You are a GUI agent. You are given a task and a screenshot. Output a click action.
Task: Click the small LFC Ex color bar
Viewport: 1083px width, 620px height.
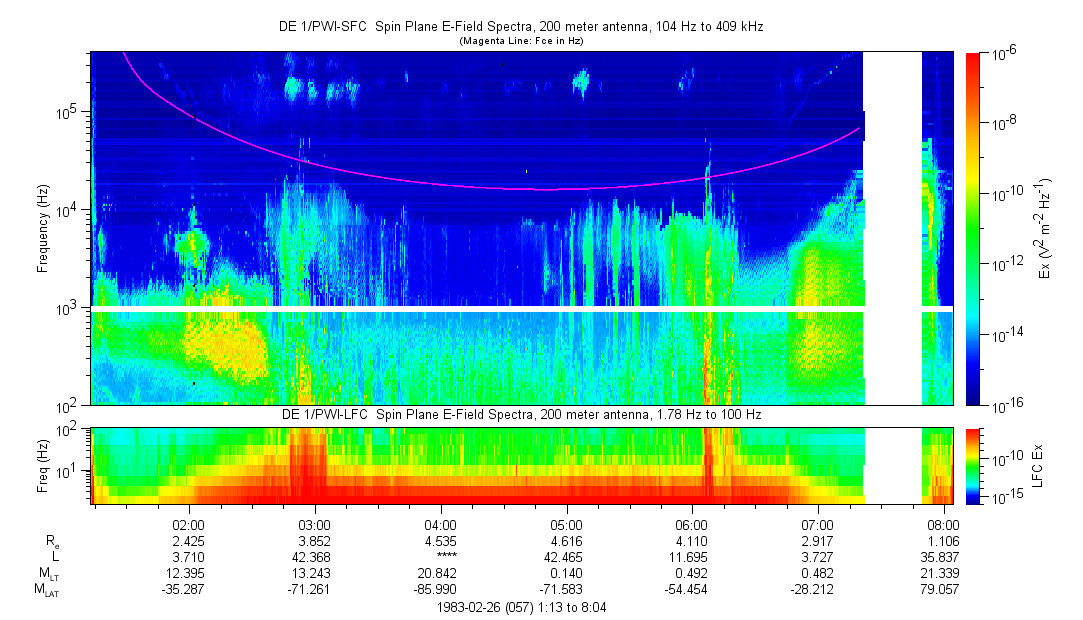[x=973, y=464]
